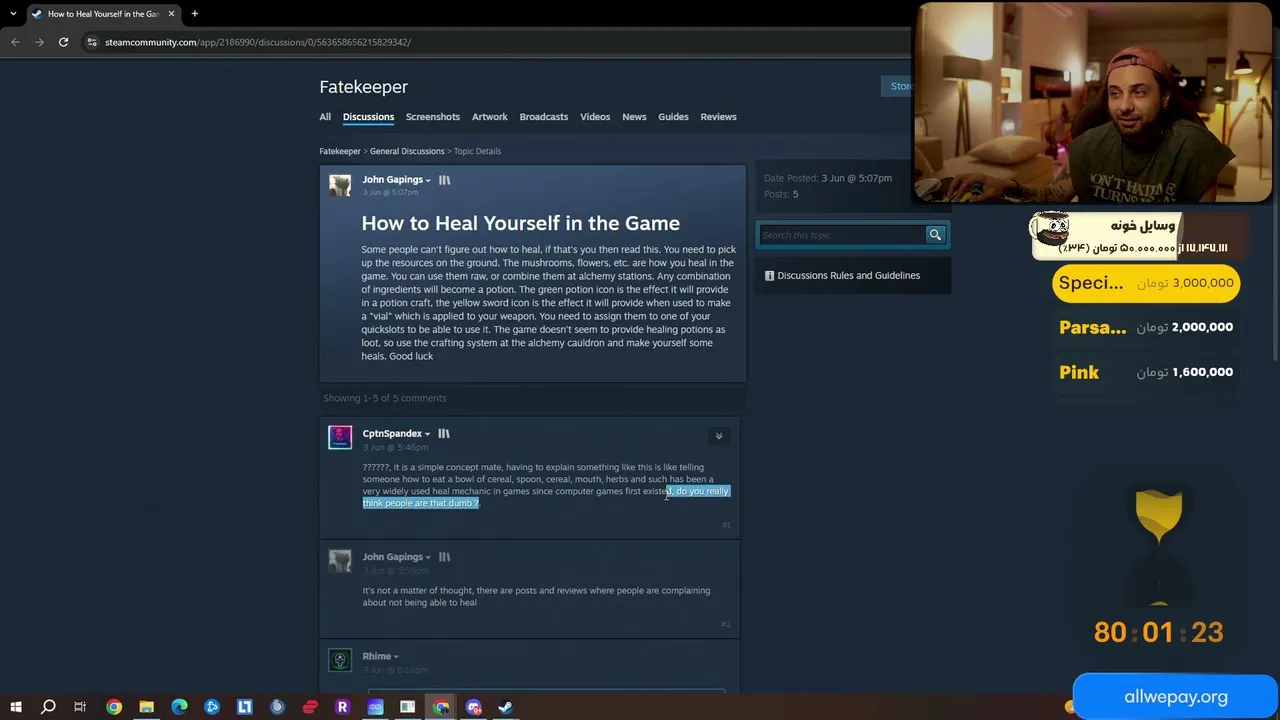
Task: Click the owns-game icon beside CptnSpandex
Action: click(x=444, y=434)
